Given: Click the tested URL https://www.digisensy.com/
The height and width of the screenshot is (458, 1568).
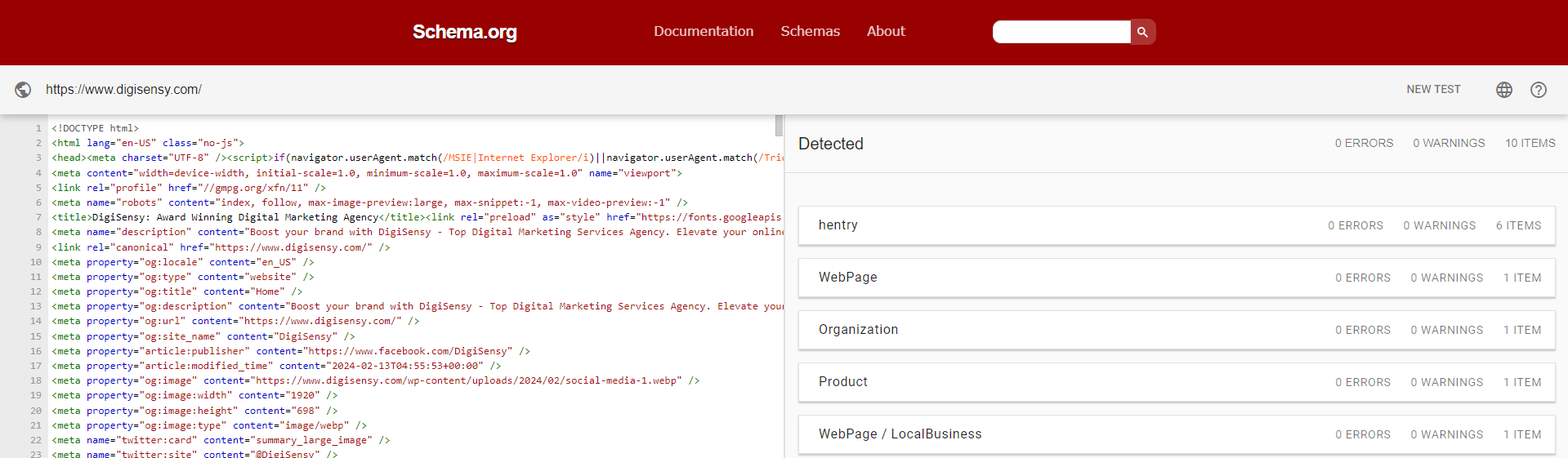Looking at the screenshot, I should coord(123,90).
